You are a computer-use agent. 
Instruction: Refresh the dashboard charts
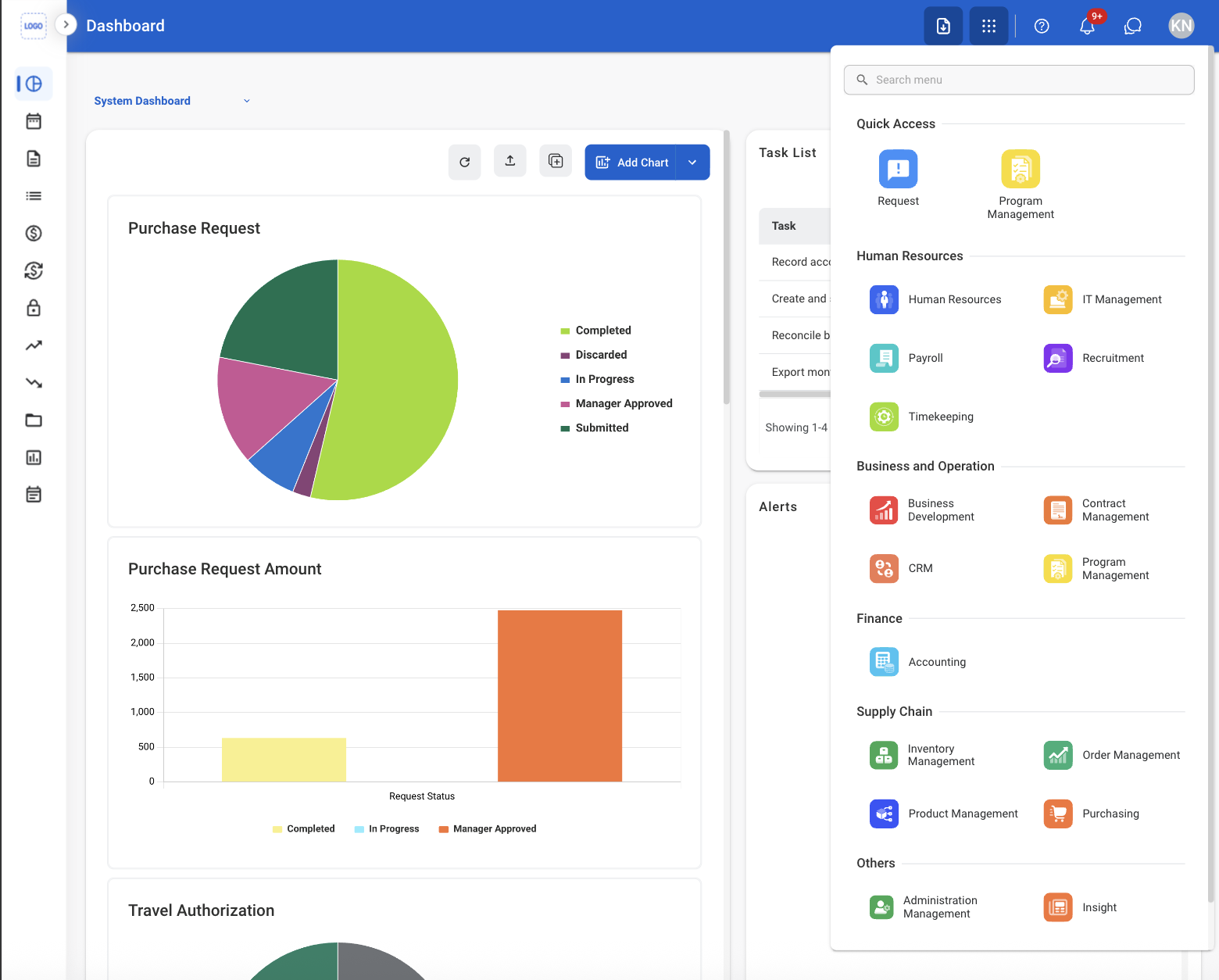pyautogui.click(x=465, y=162)
